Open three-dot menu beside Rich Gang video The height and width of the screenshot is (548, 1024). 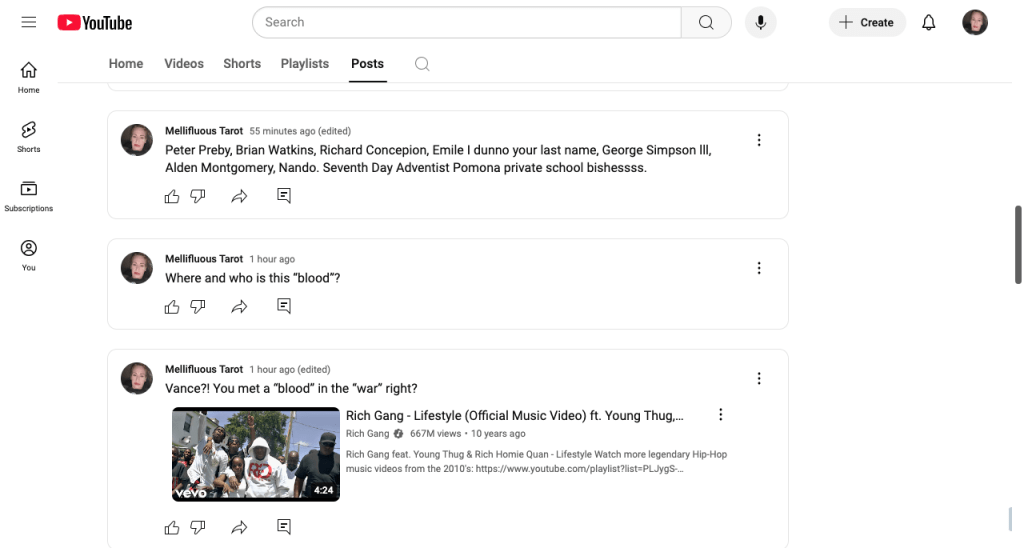click(720, 415)
